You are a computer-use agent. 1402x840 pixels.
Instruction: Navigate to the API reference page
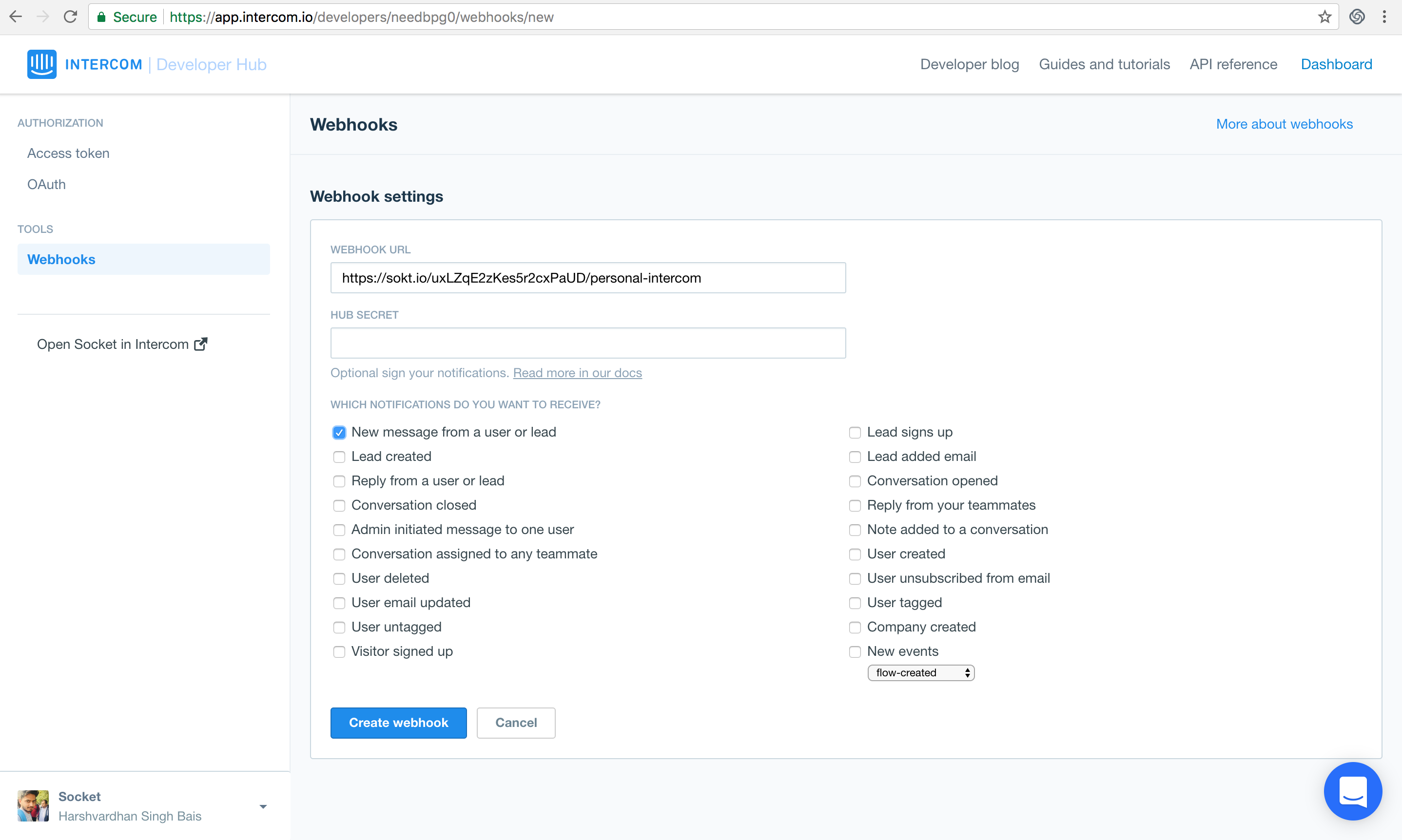(1233, 64)
